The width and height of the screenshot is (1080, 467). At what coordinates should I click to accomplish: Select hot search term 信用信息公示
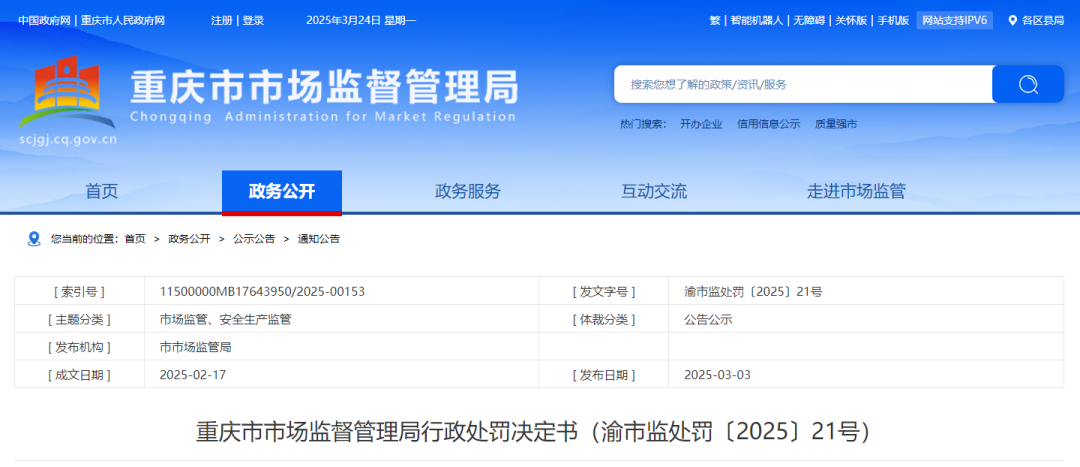pos(769,124)
